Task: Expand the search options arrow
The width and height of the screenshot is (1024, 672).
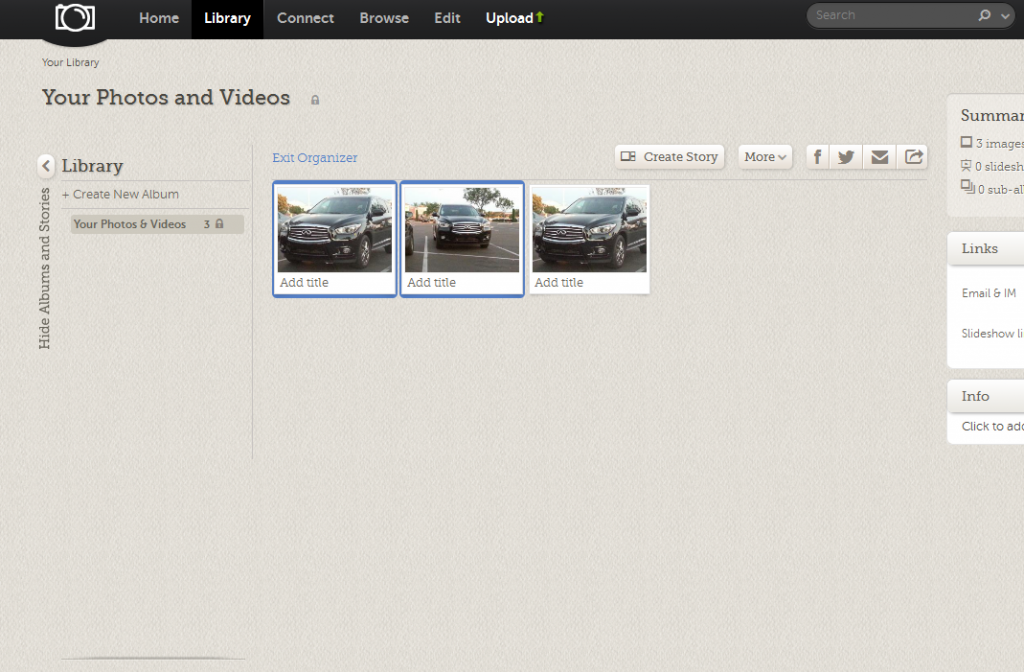Action: point(1003,16)
